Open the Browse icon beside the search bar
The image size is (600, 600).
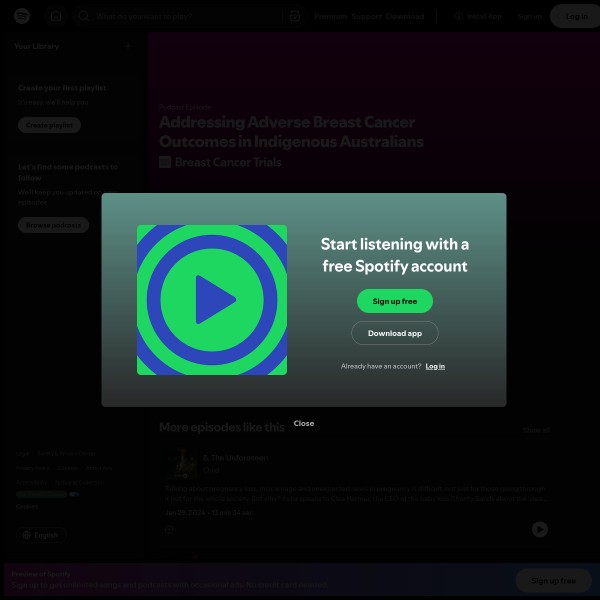[294, 16]
